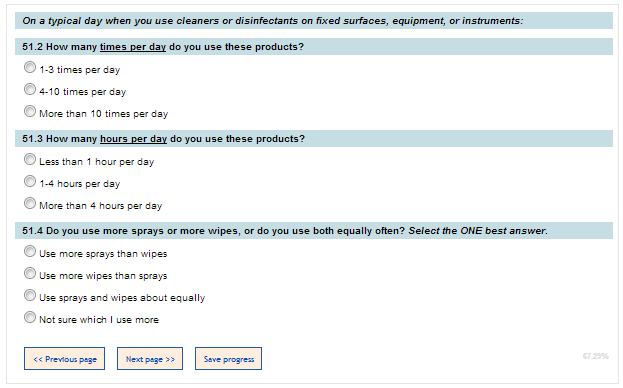The image size is (623, 388).
Task: Select Use more sprays than wipes
Action: [x=30, y=251]
